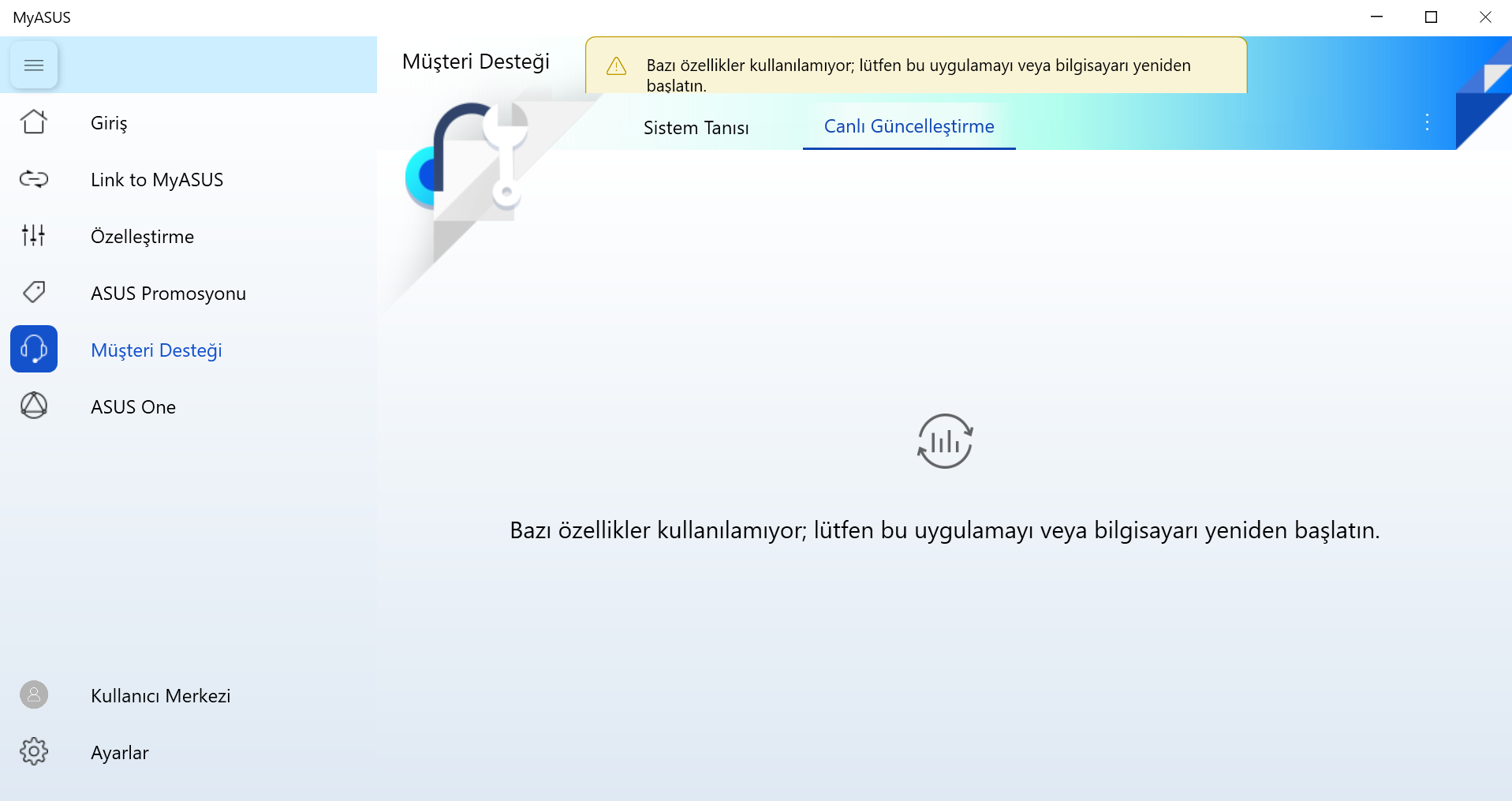
Task: Open Özelleştirme in the sidebar
Action: click(142, 237)
